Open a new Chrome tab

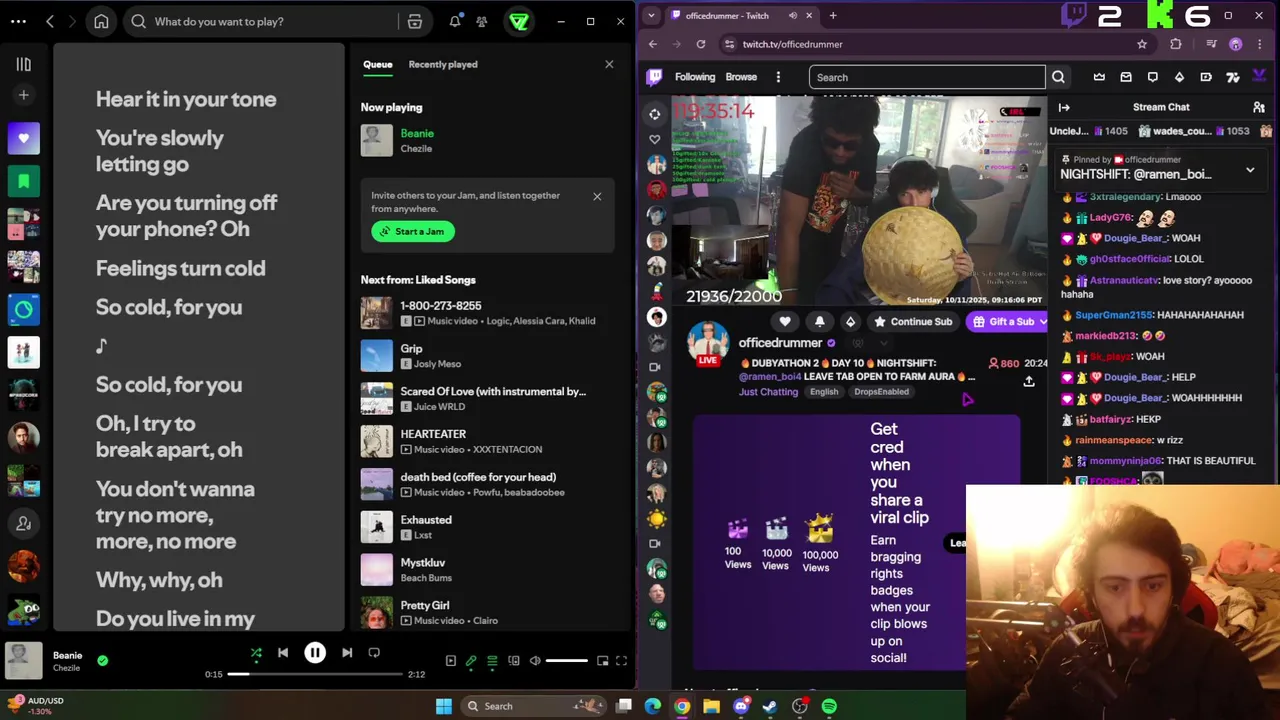pos(832,15)
